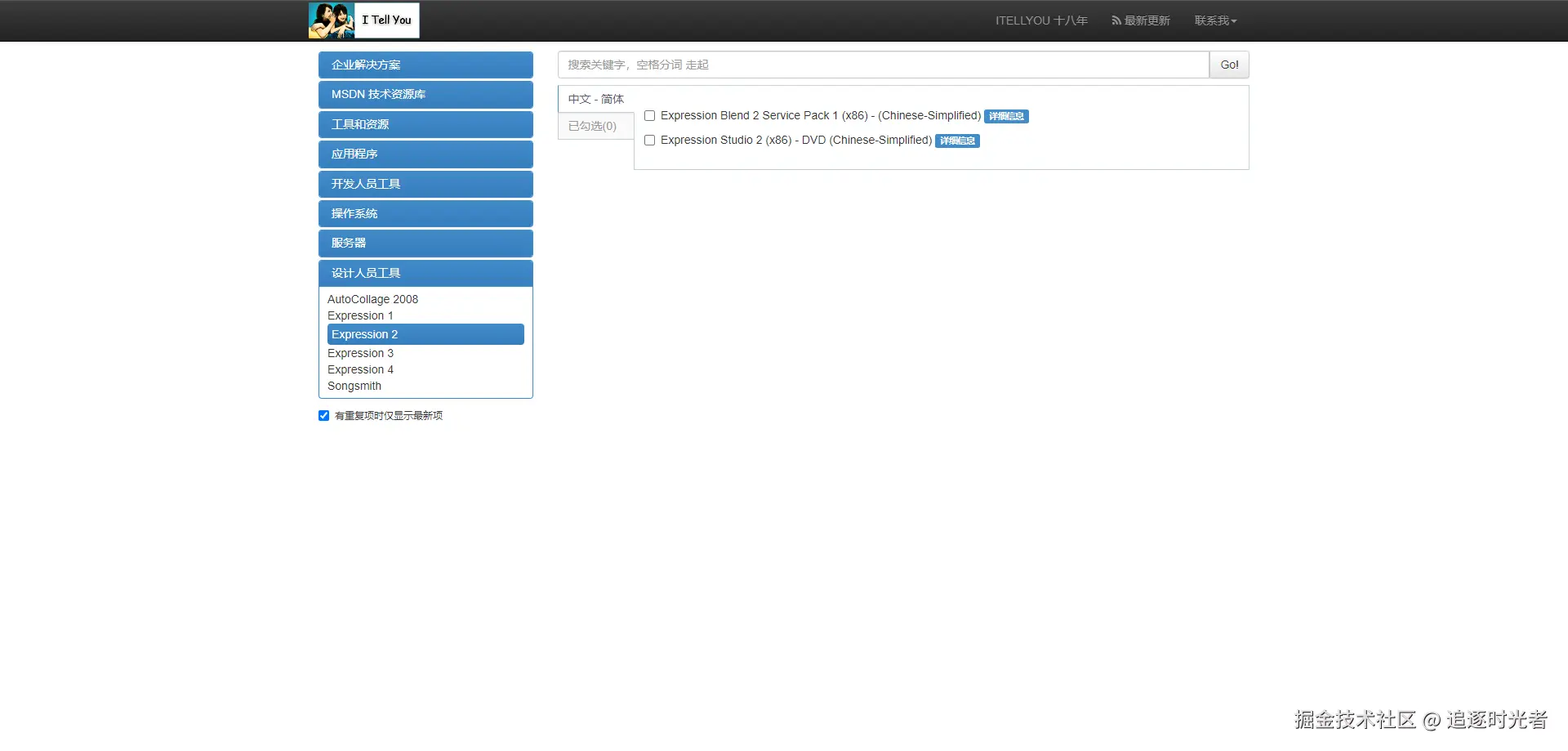Open the ITELLYOU 十八年 link
The width and height of the screenshot is (1568, 751).
tap(1041, 20)
